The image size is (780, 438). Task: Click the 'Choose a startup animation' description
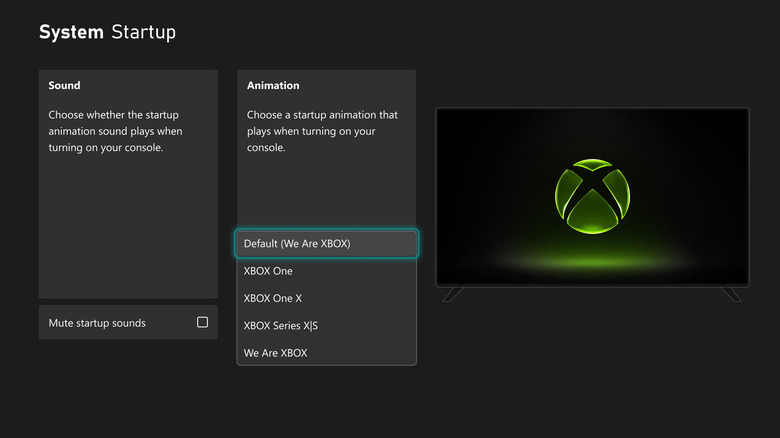coord(322,131)
